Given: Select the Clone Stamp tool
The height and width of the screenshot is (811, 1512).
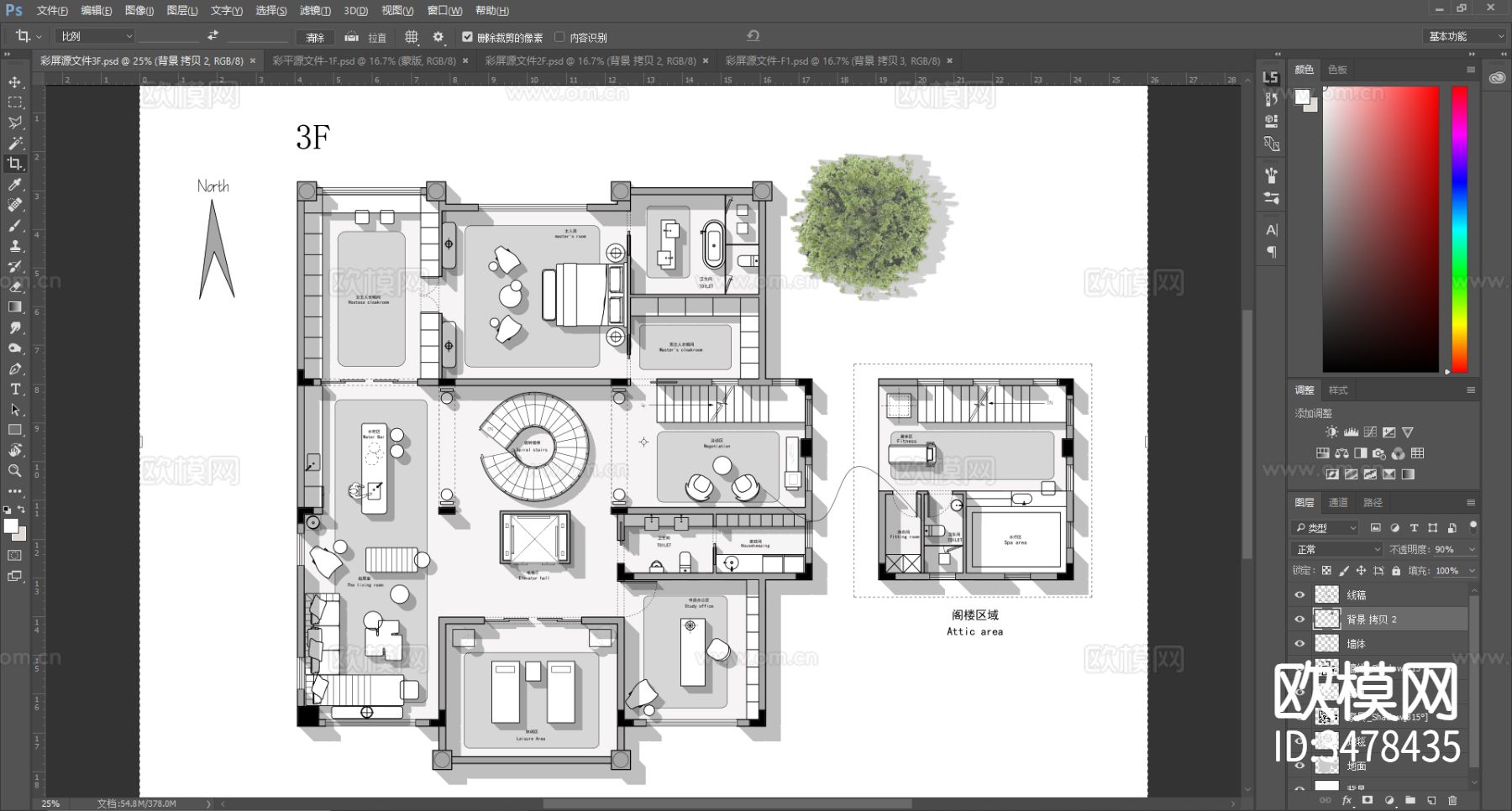Looking at the screenshot, I should point(15,245).
